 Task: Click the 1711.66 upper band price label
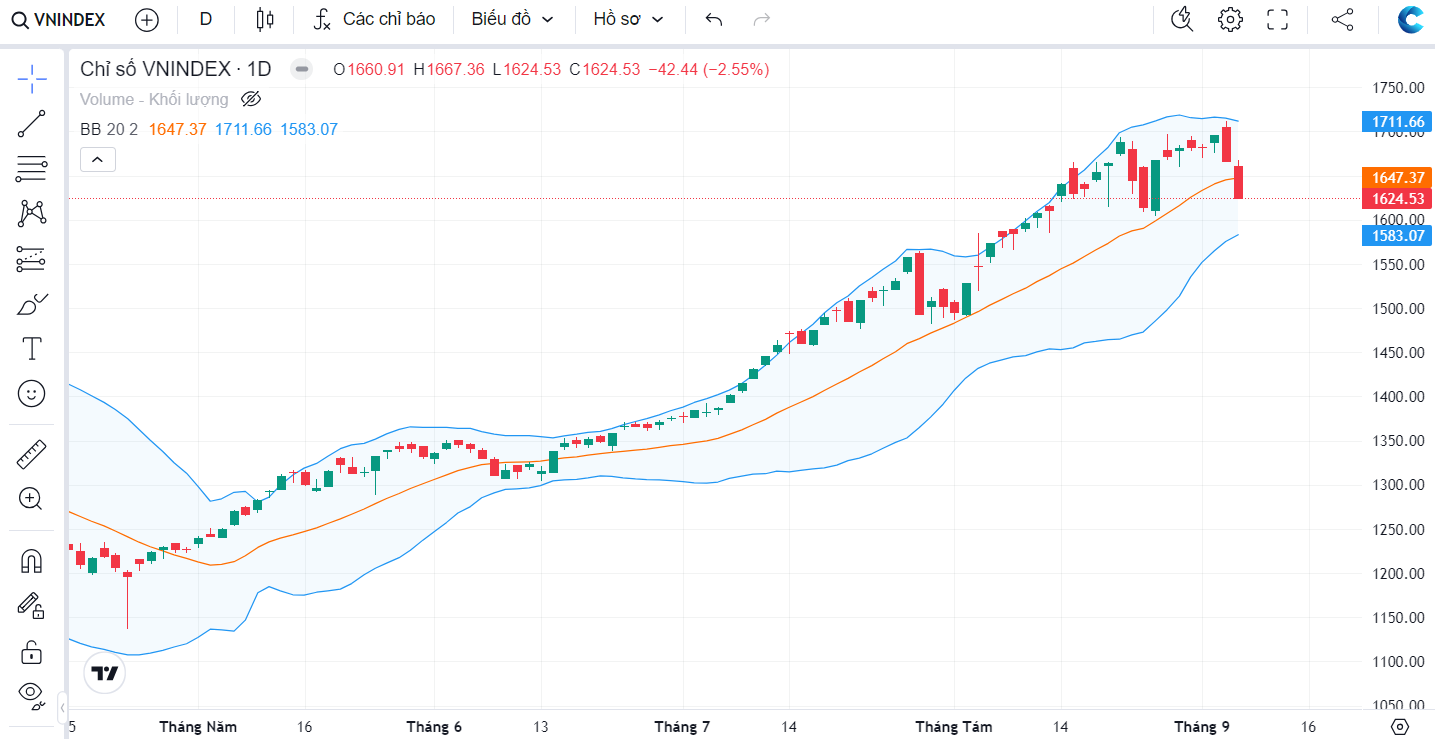[x=1398, y=123]
